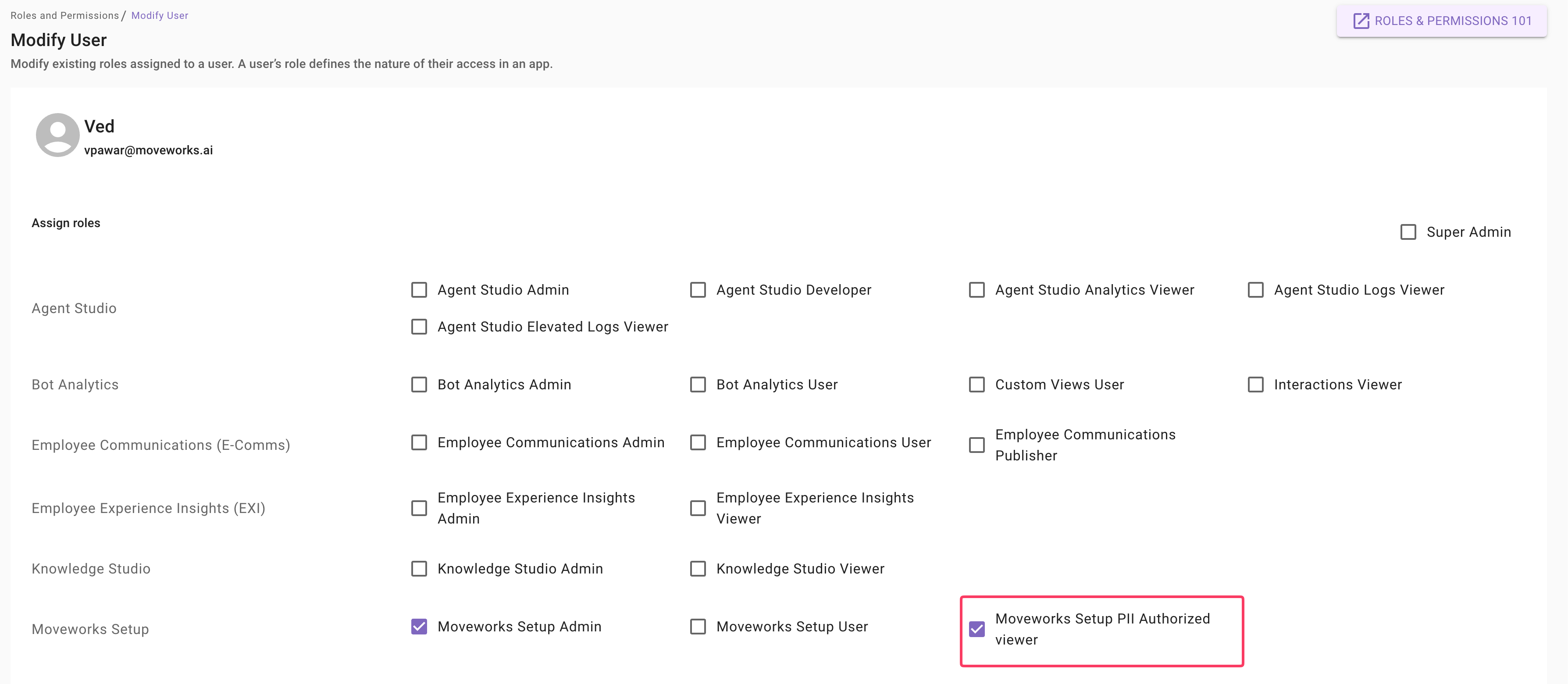Tick the Knowledge Studio Admin checkbox
This screenshot has height=684, width=1568.
point(419,568)
